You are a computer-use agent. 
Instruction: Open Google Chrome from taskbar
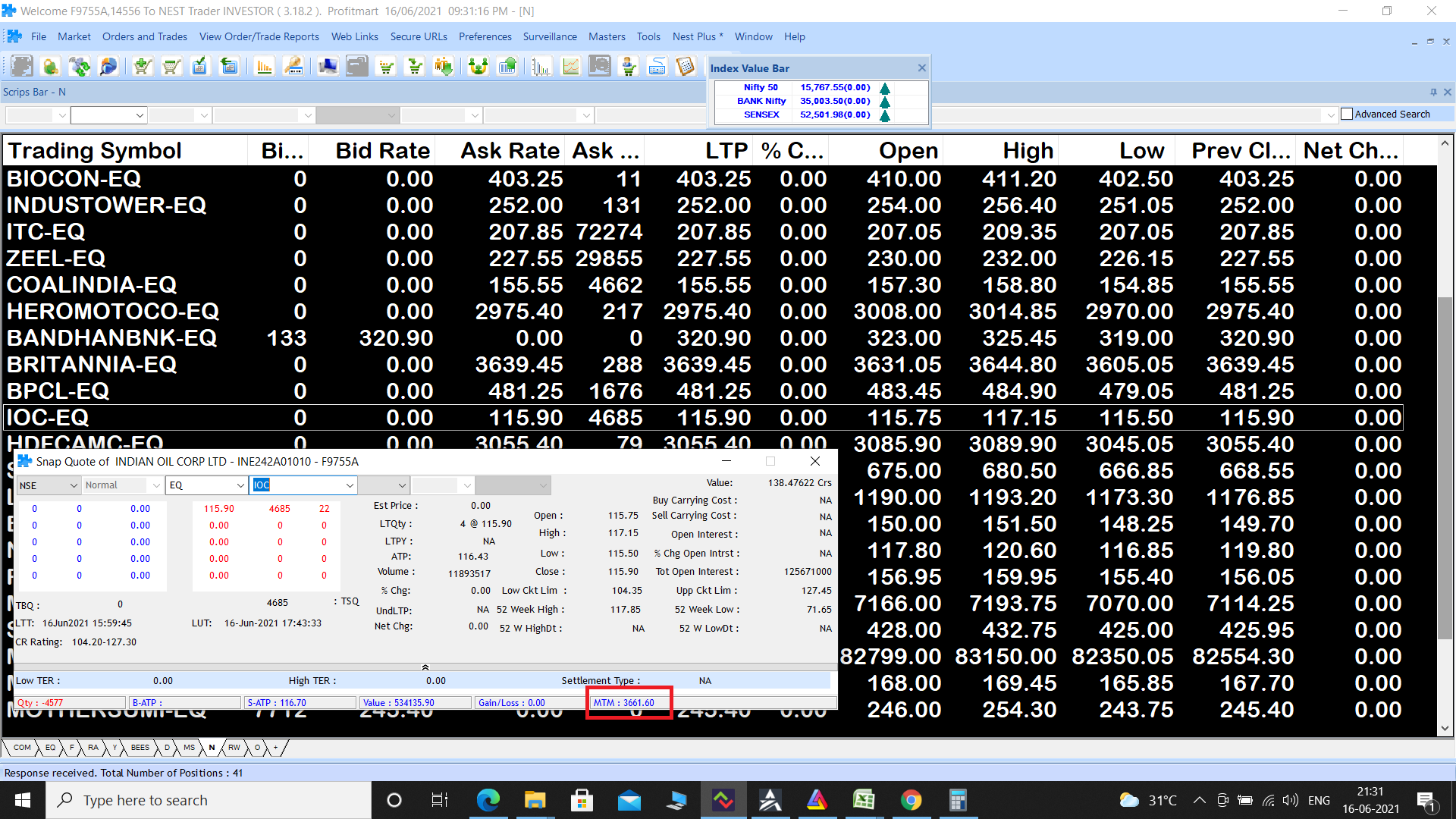pyautogui.click(x=911, y=800)
